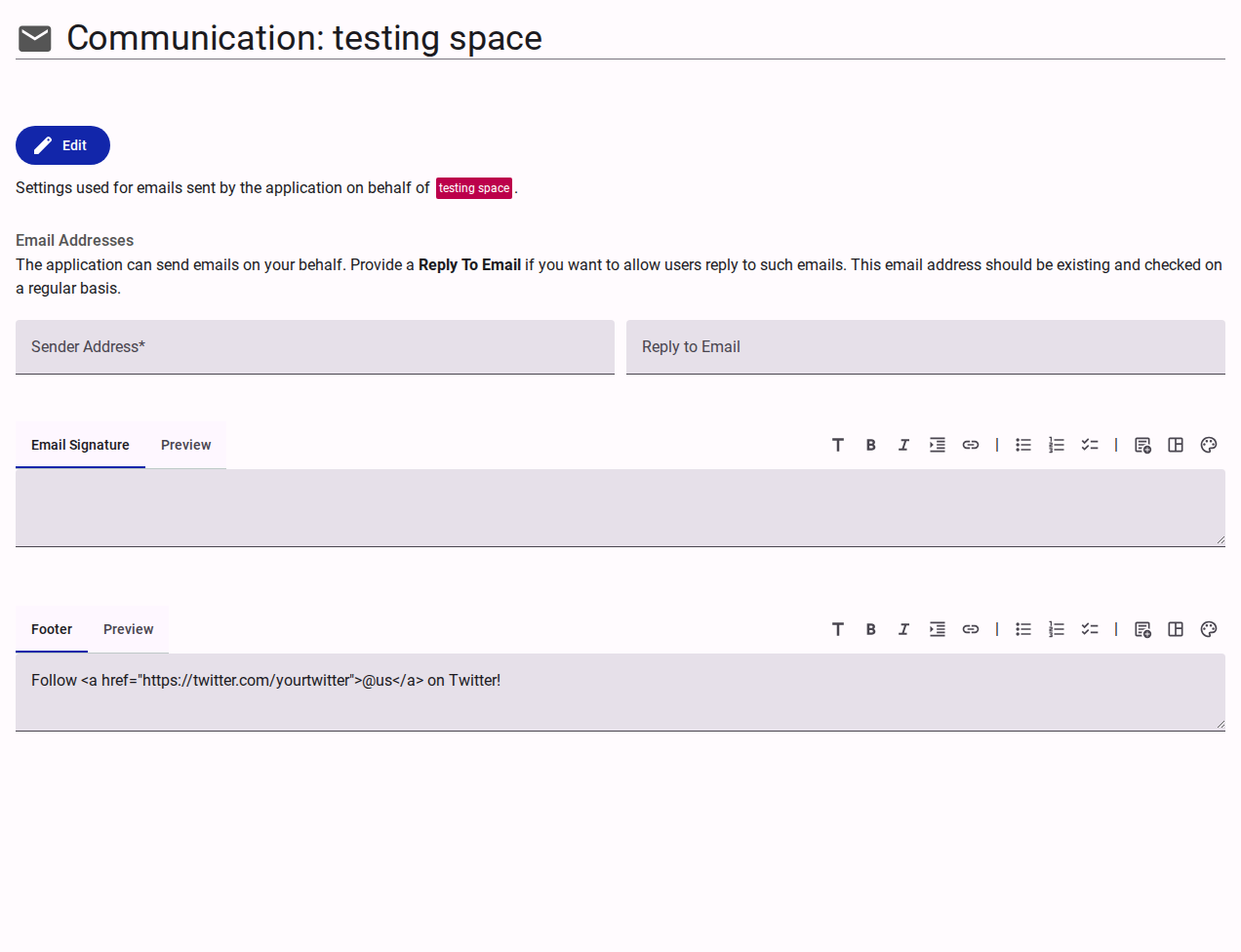Click the pencil icon in Edit button

click(x=43, y=145)
